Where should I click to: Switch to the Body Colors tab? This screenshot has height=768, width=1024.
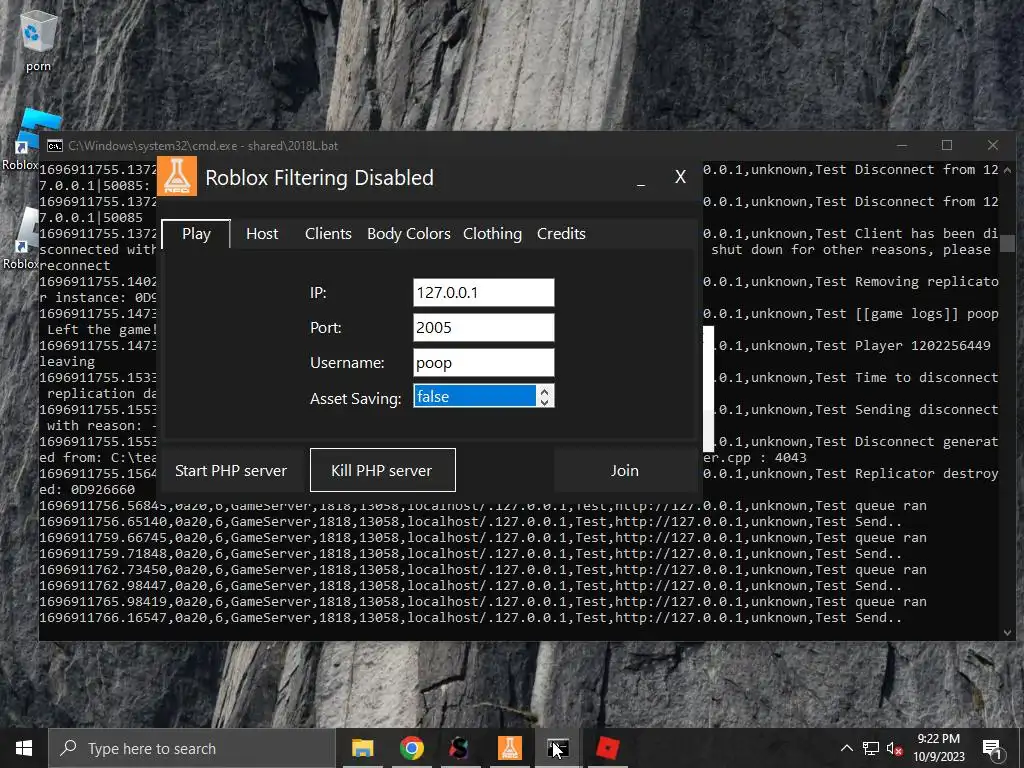click(x=409, y=234)
